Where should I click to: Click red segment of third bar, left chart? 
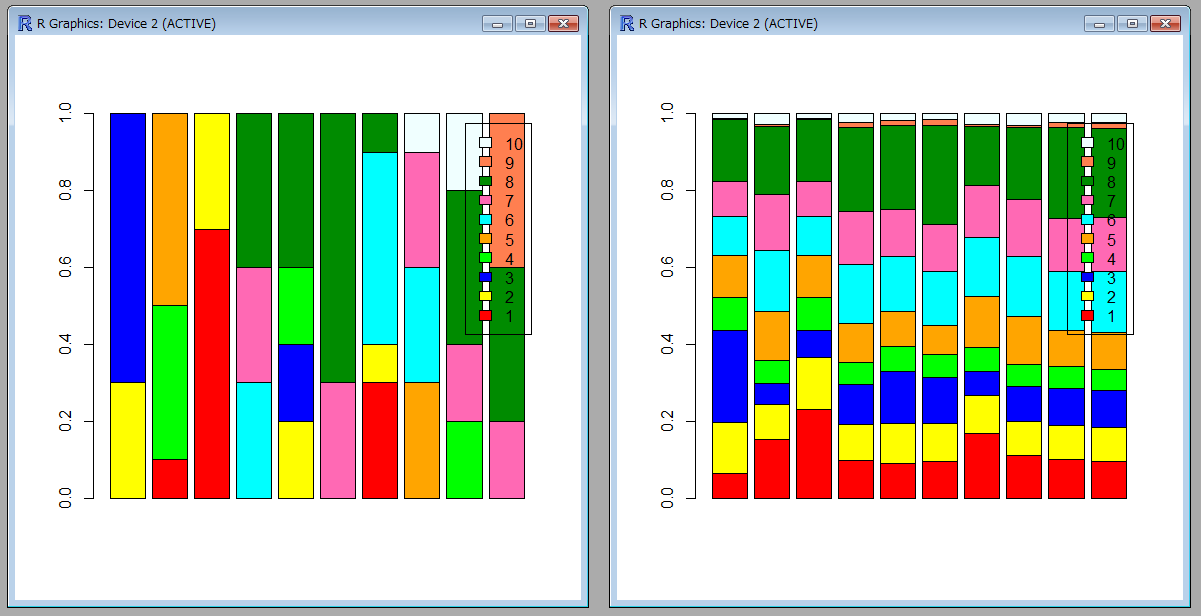(212, 363)
